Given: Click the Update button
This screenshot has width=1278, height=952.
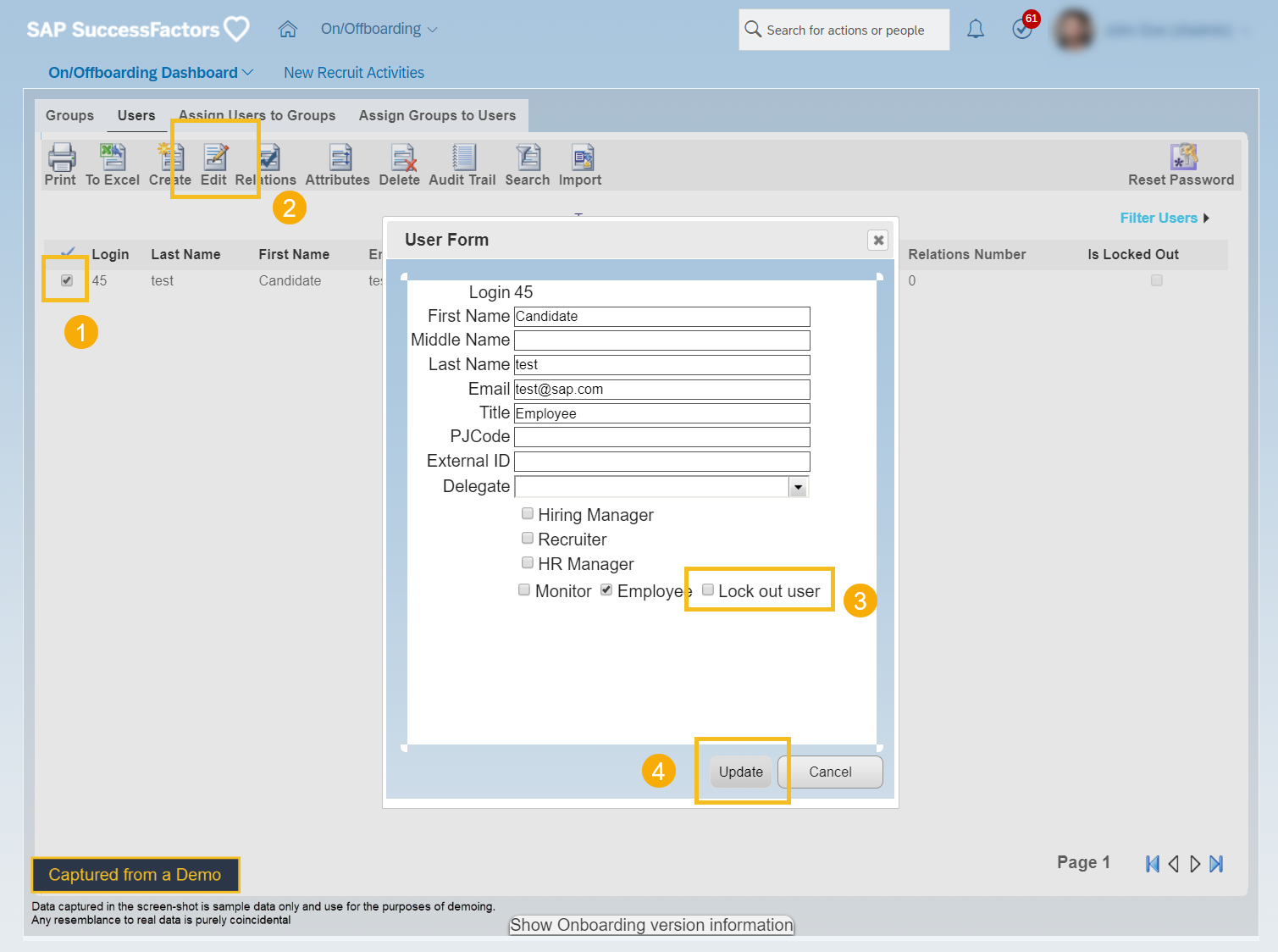Looking at the screenshot, I should pos(741,772).
